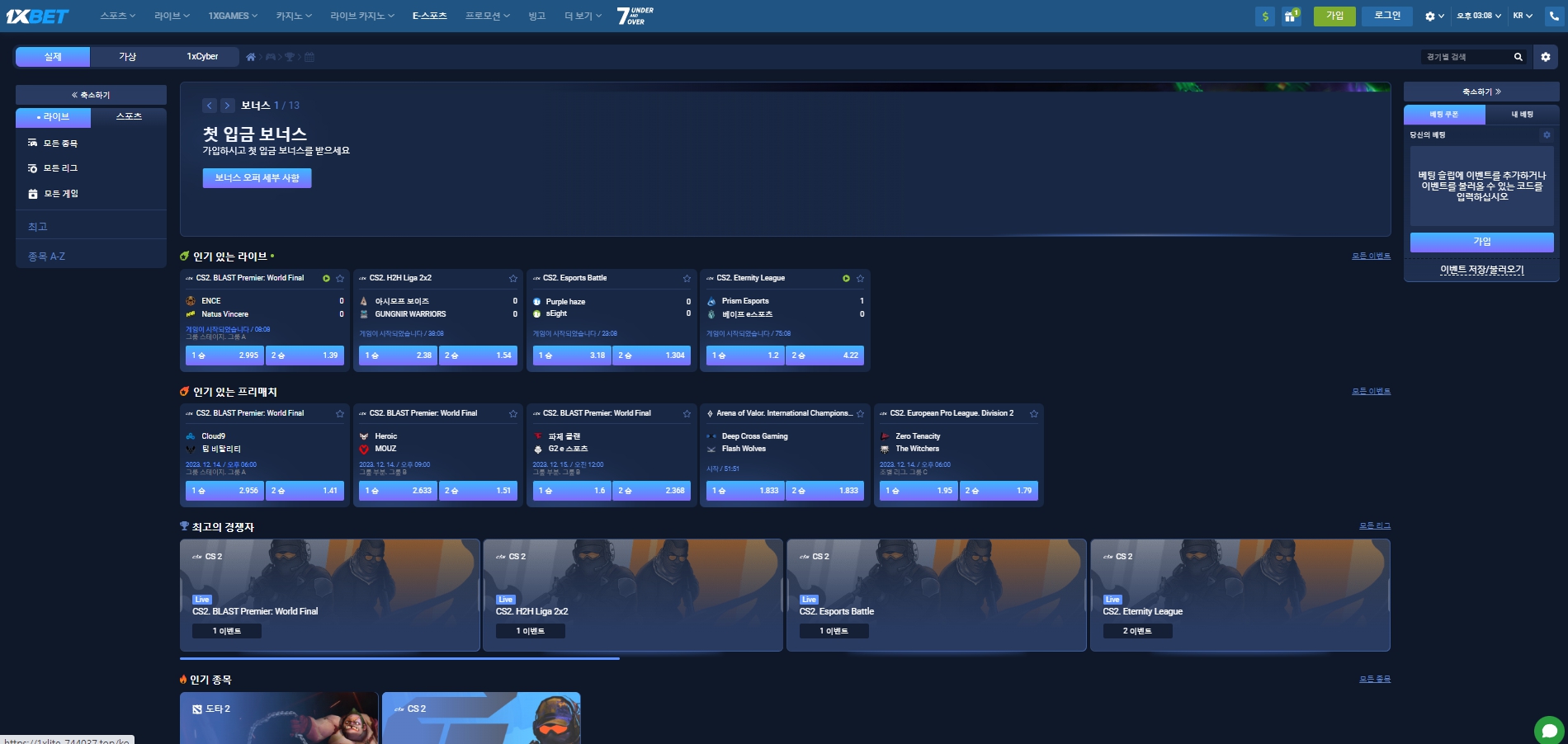
Task: Open the gift box bonuses icon
Action: pyautogui.click(x=1291, y=16)
